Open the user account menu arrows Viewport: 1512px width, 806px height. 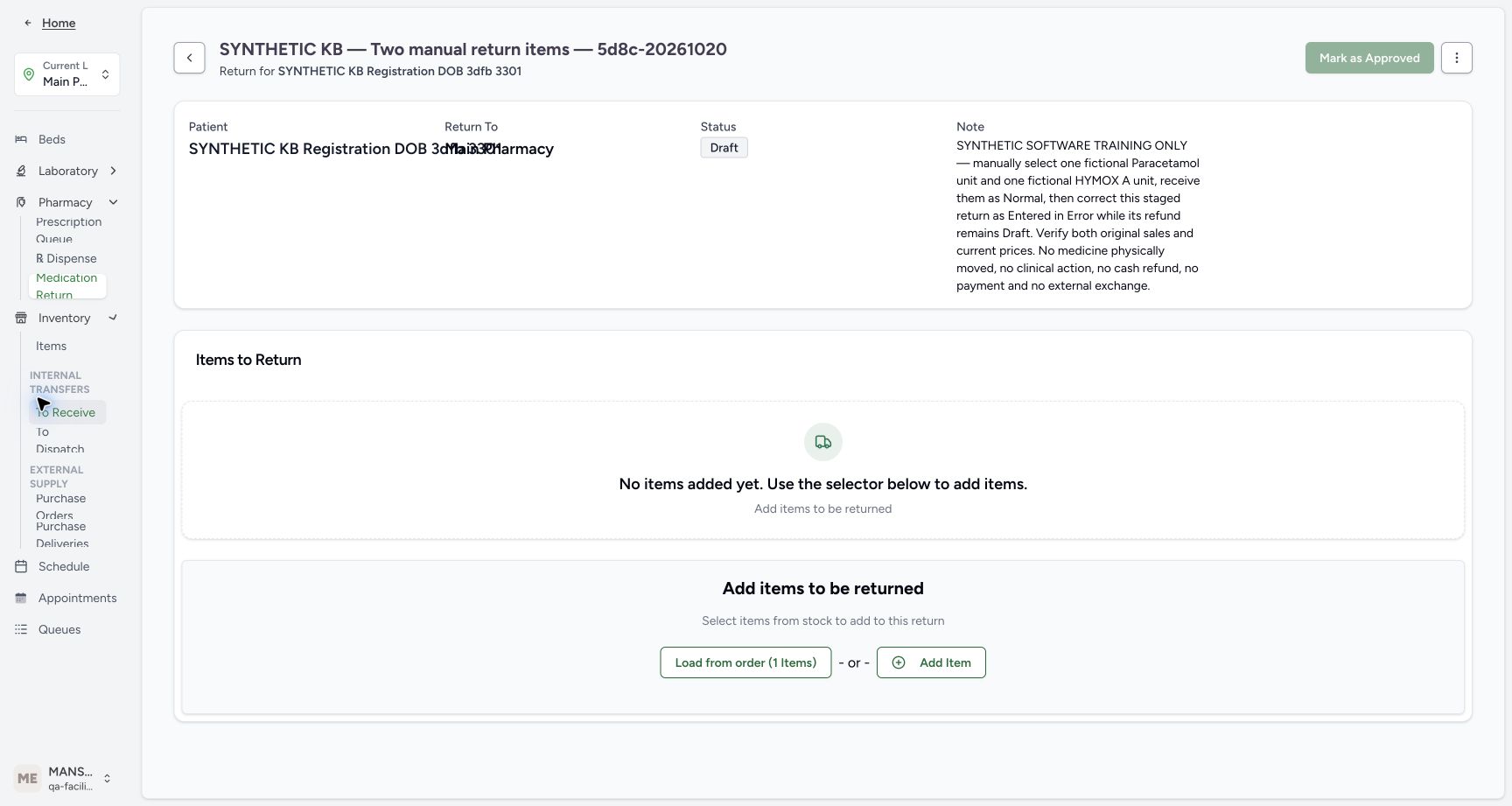point(108,778)
